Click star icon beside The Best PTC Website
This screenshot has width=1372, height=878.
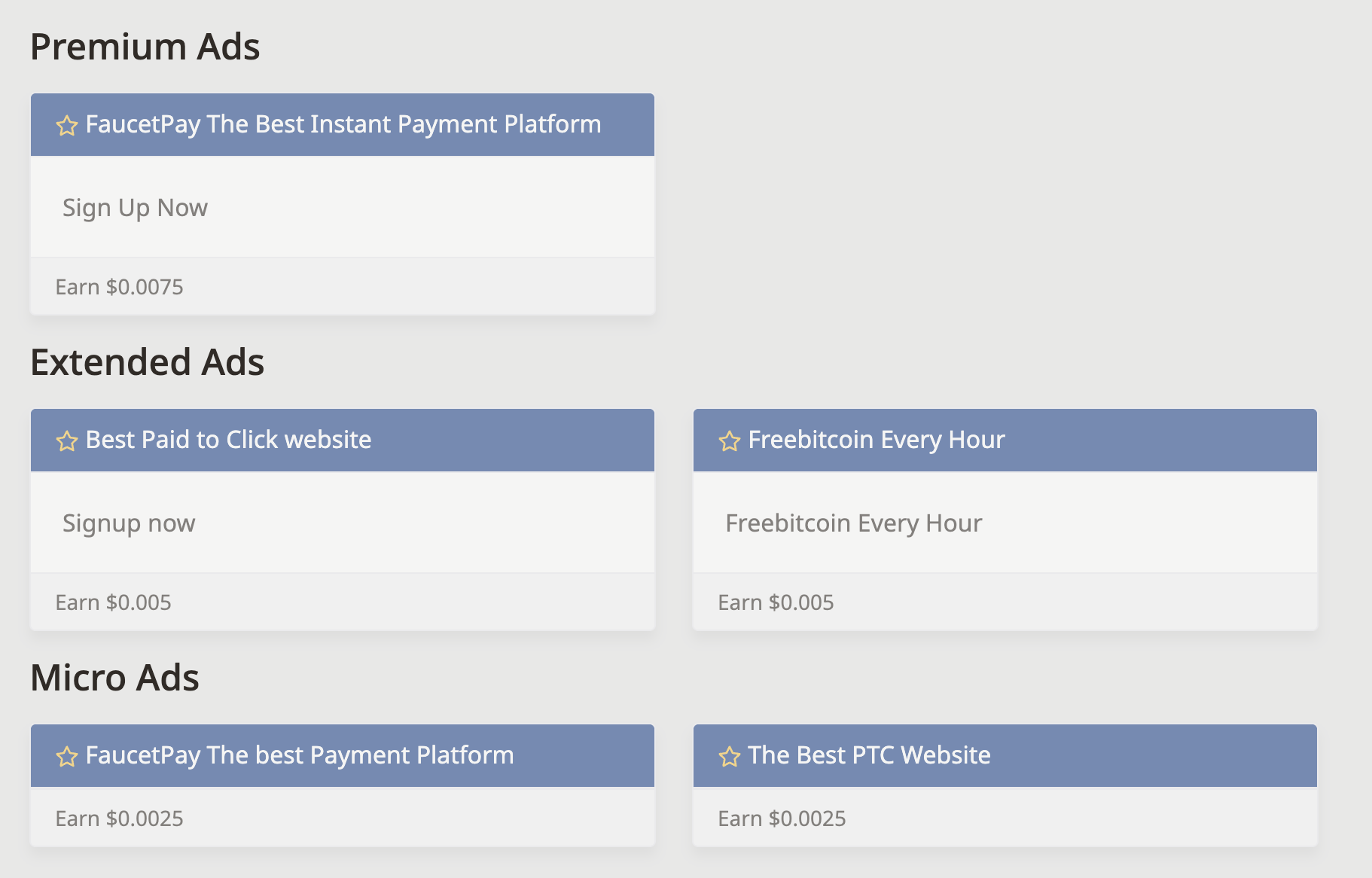click(730, 757)
